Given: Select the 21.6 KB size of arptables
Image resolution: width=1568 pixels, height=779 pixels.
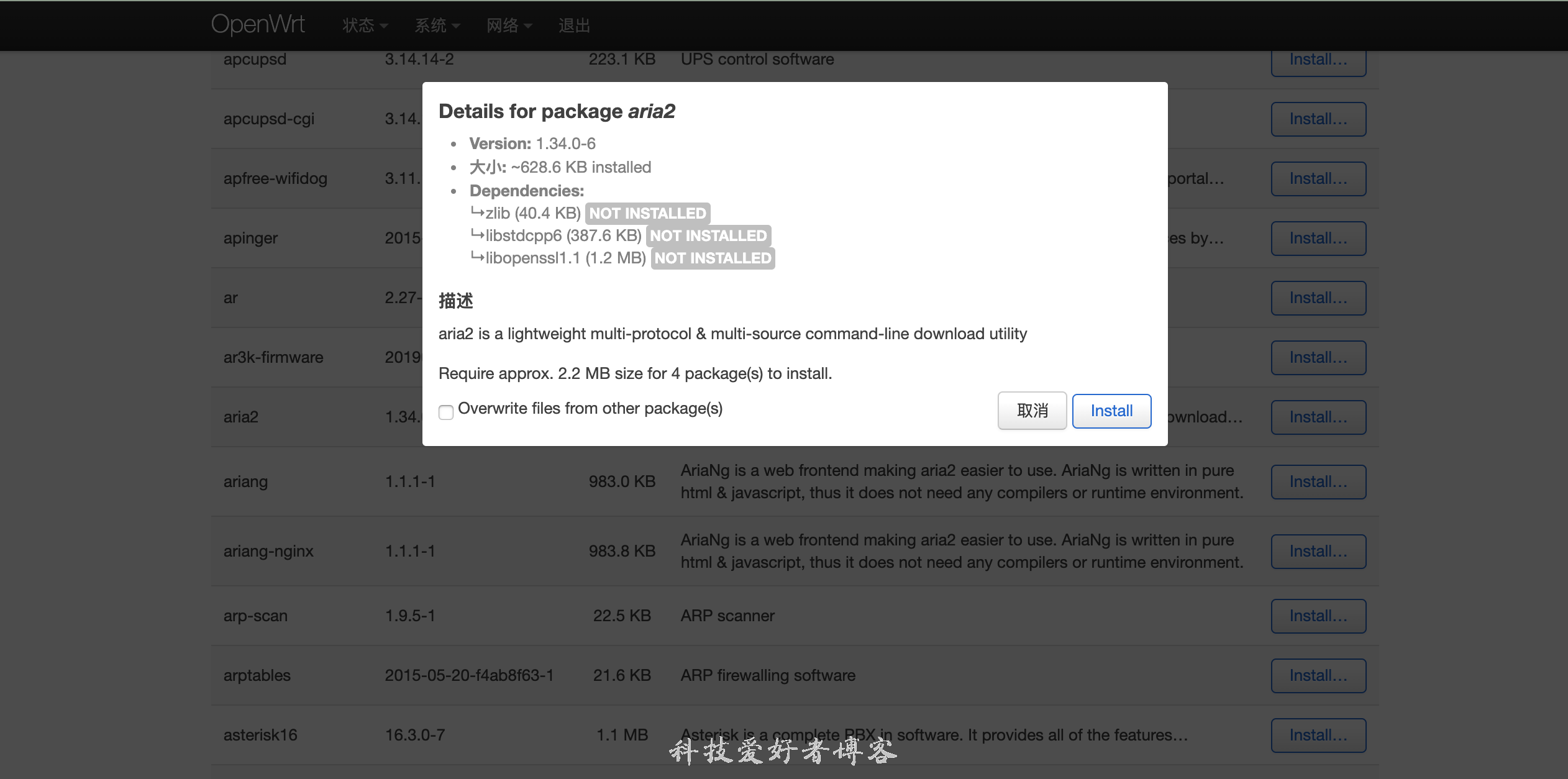Looking at the screenshot, I should 622,675.
